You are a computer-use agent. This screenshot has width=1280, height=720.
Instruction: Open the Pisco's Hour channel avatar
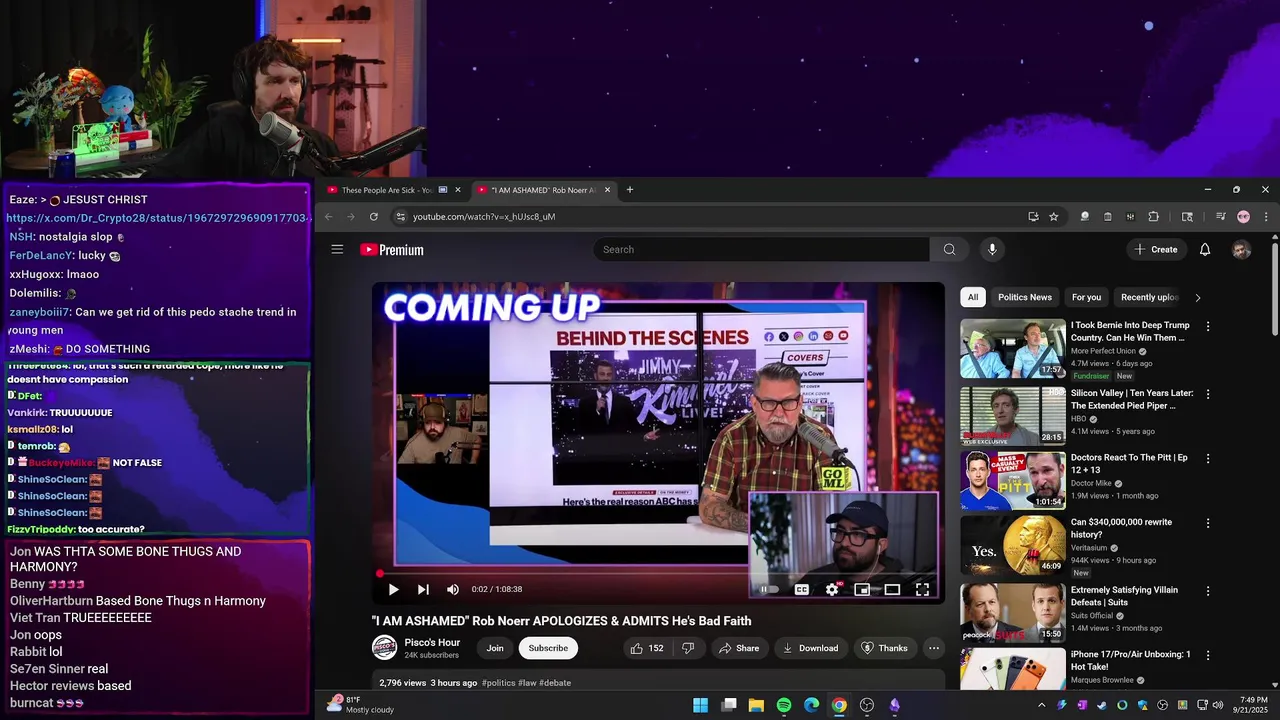click(385, 648)
